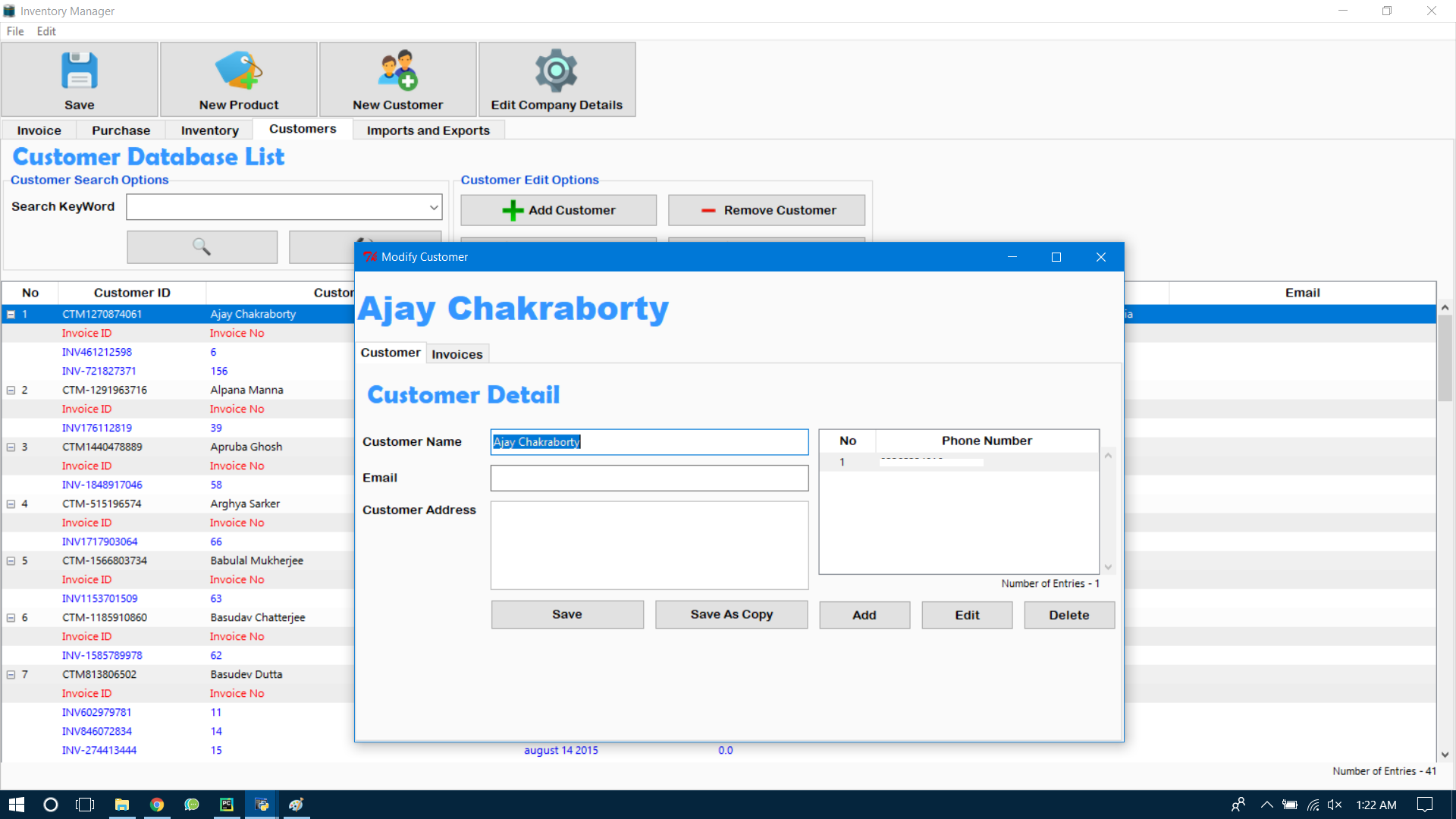Collapse customer row 7 Basudev Dutta

pyautogui.click(x=11, y=674)
